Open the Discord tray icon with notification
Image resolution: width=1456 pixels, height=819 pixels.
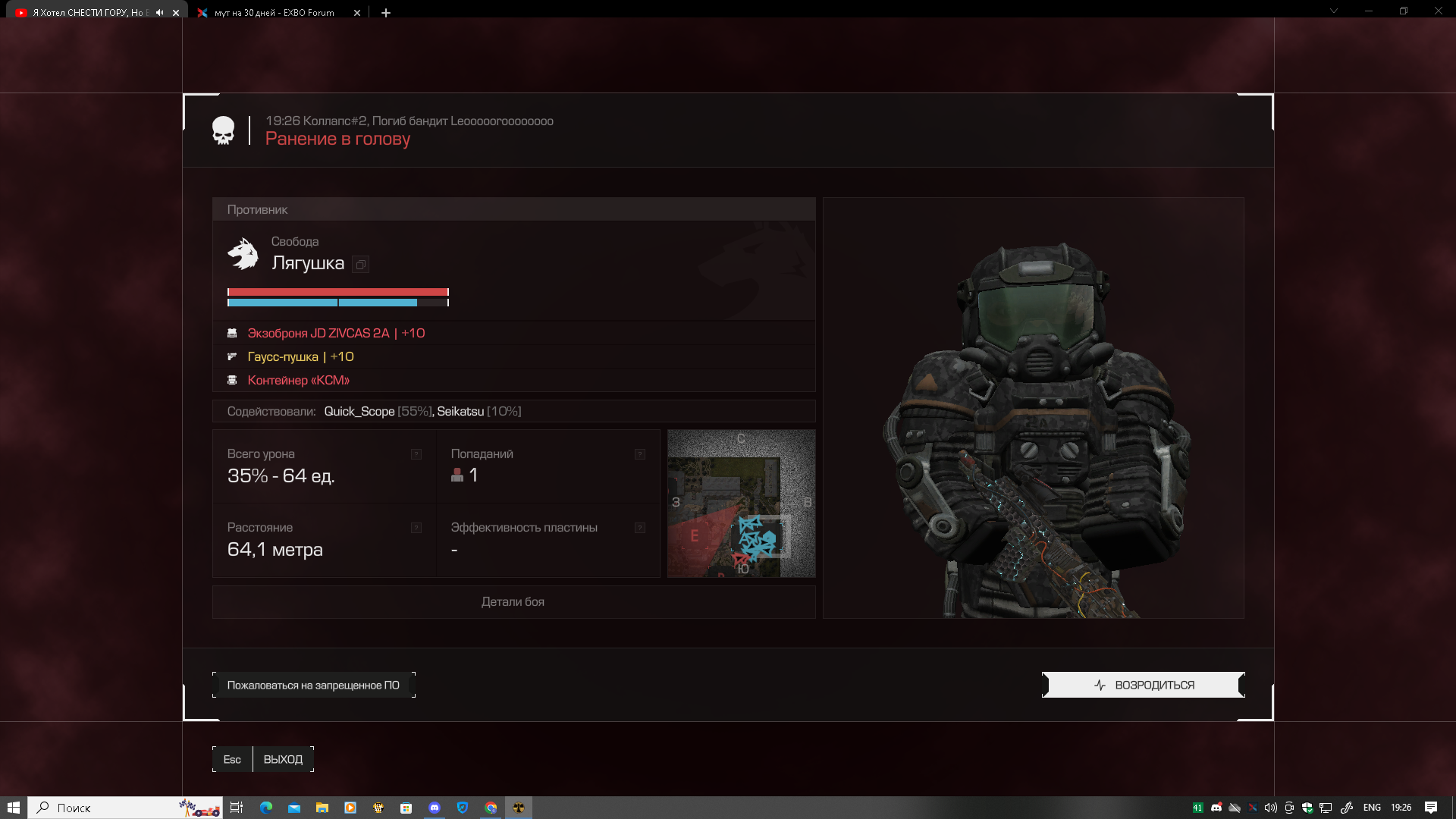pos(1216,808)
